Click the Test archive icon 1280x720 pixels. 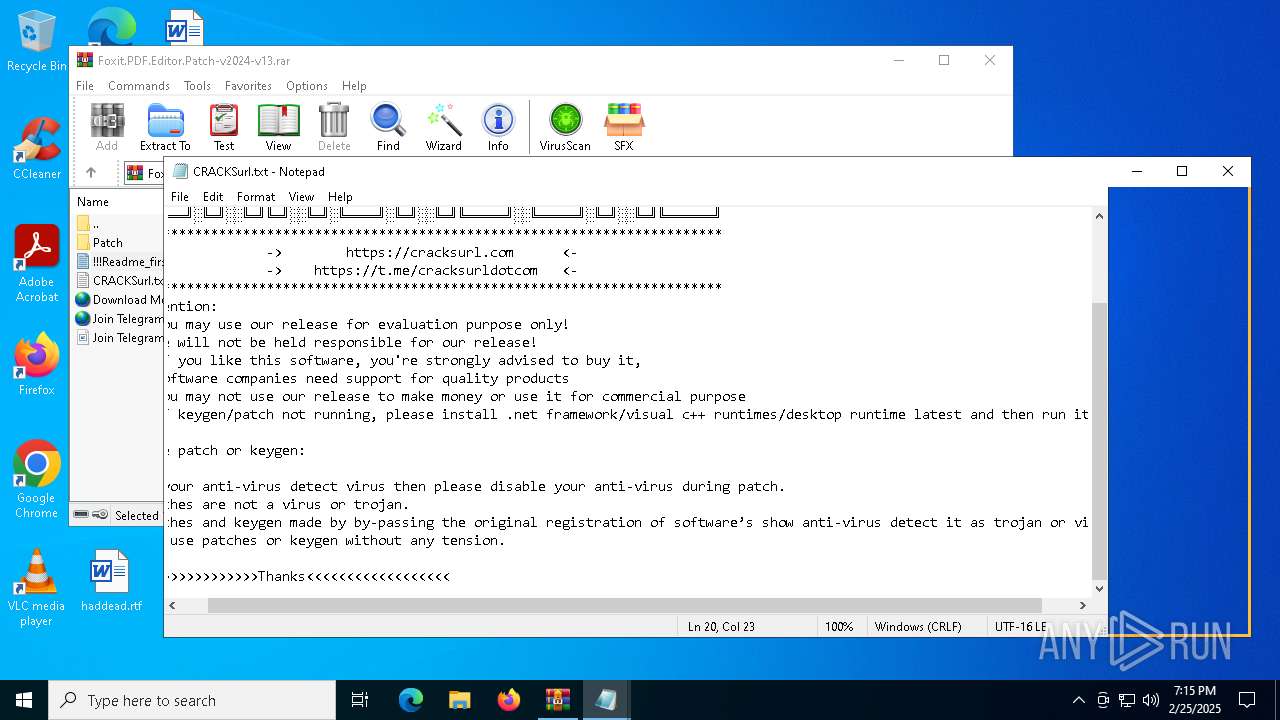tap(224, 127)
